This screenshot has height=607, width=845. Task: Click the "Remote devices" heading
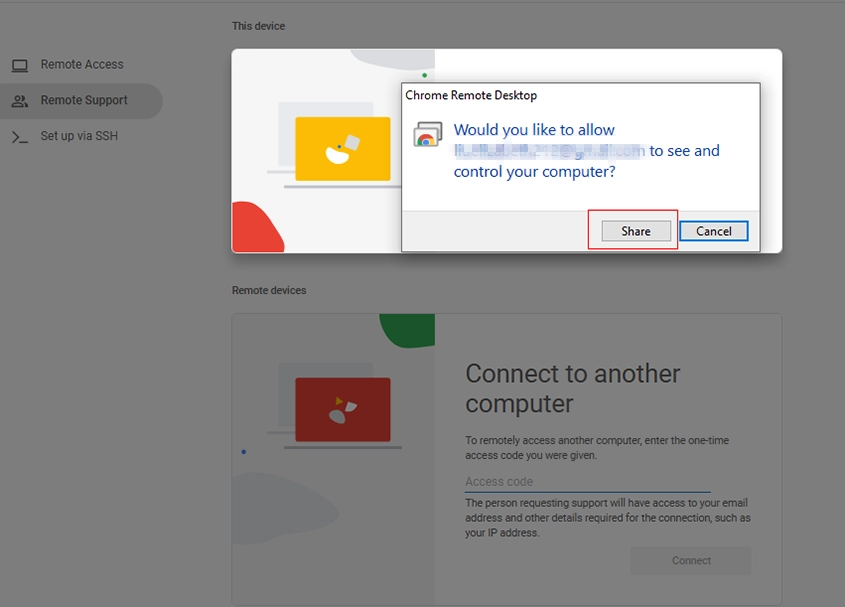pos(269,290)
